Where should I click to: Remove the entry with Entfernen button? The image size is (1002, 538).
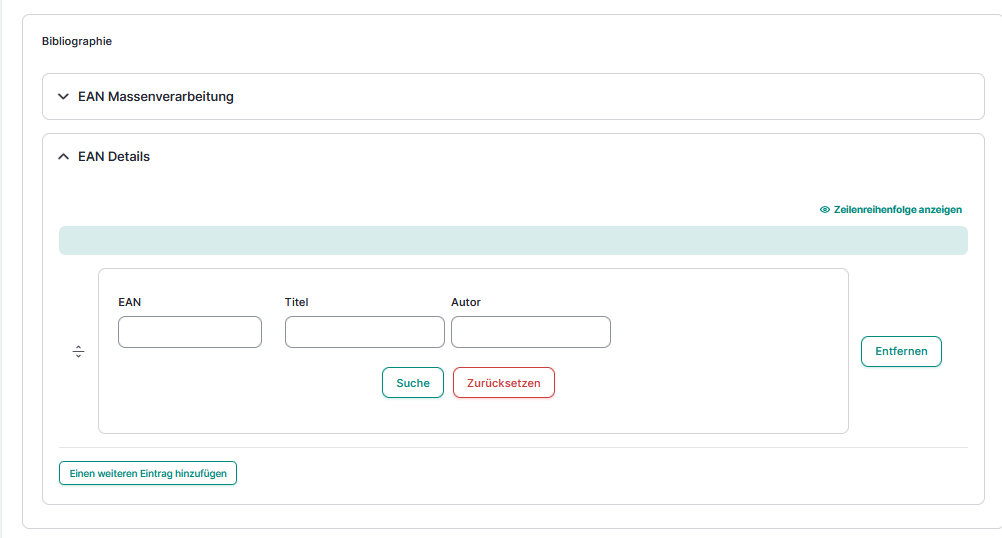pos(901,351)
